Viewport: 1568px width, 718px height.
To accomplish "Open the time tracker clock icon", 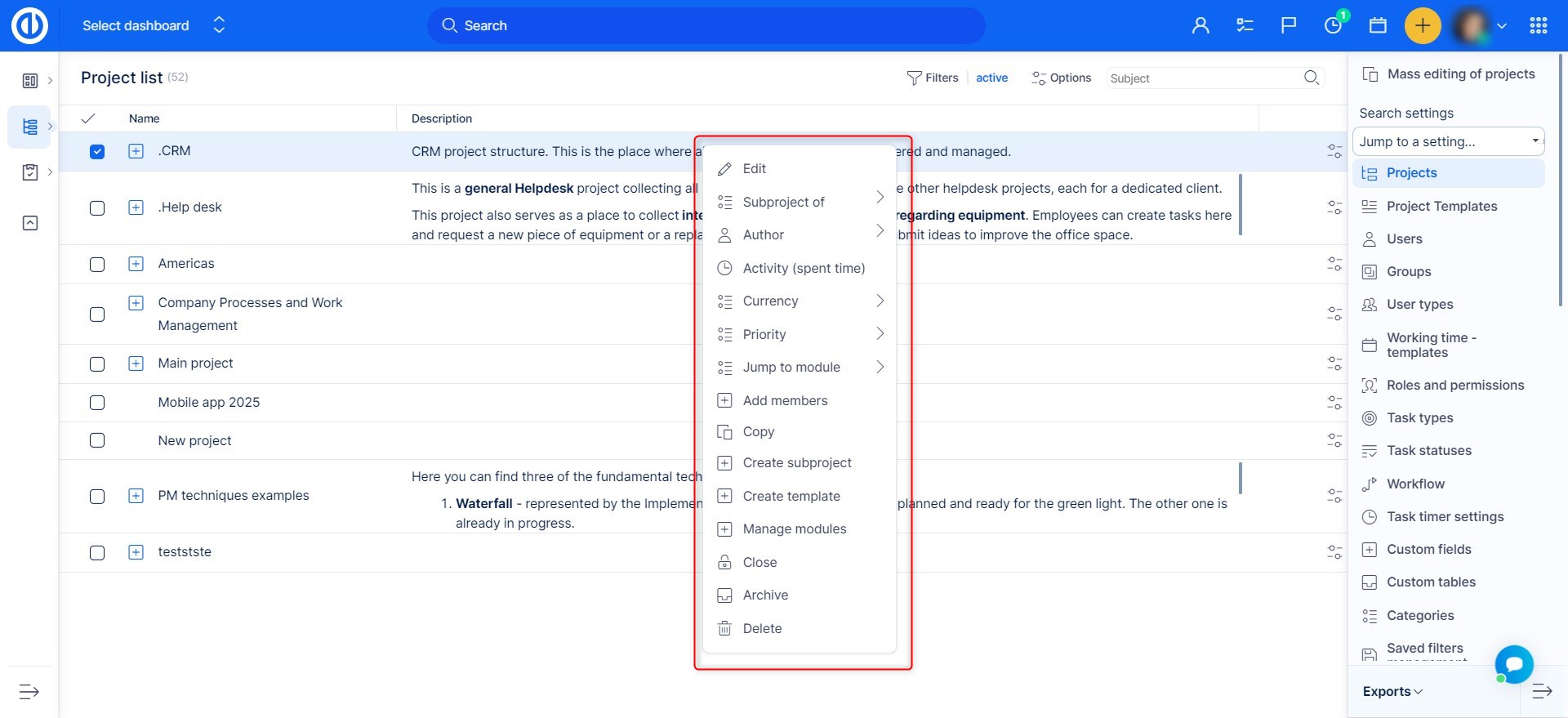I will [x=1333, y=26].
